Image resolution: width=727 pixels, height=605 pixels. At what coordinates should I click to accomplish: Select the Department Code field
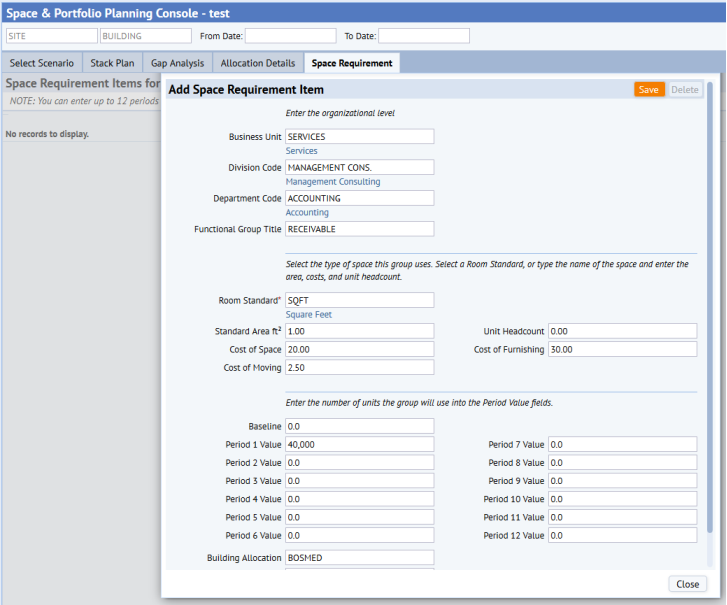[x=359, y=199]
